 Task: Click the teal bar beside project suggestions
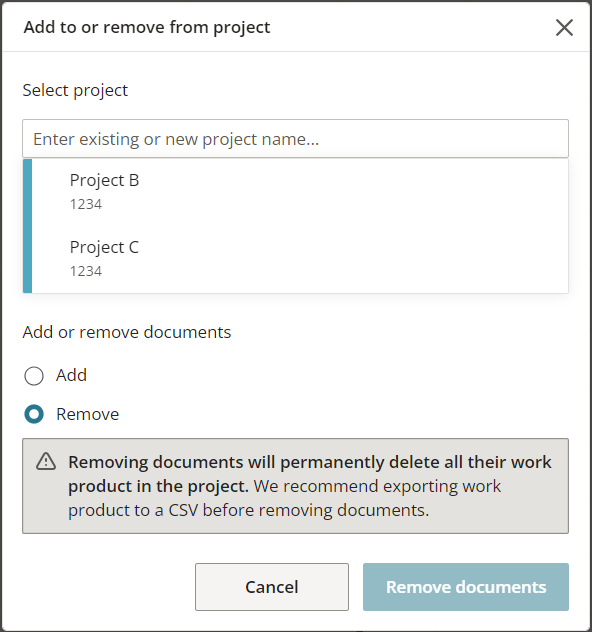tap(27, 226)
